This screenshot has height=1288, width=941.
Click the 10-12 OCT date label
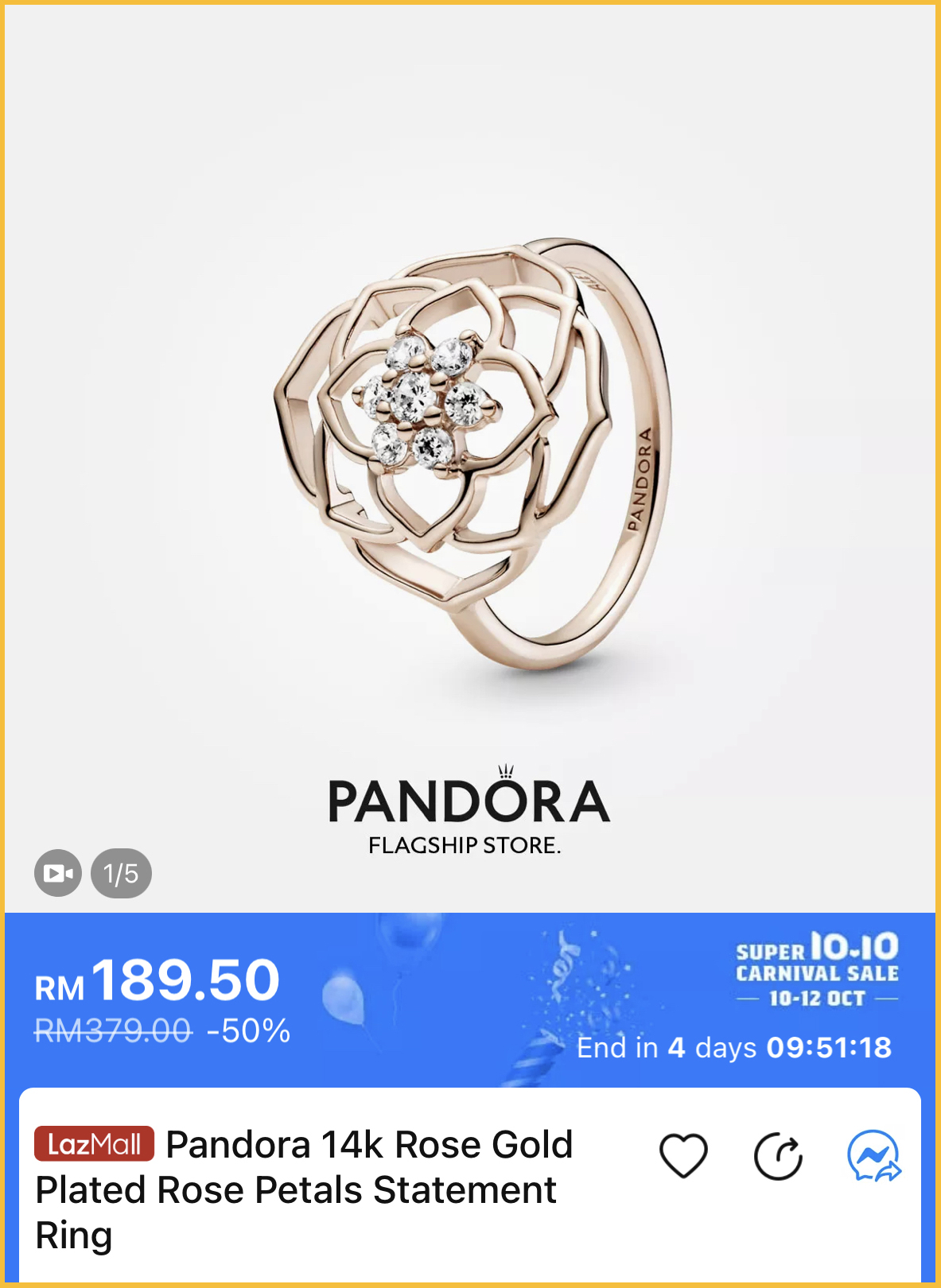pyautogui.click(x=817, y=999)
